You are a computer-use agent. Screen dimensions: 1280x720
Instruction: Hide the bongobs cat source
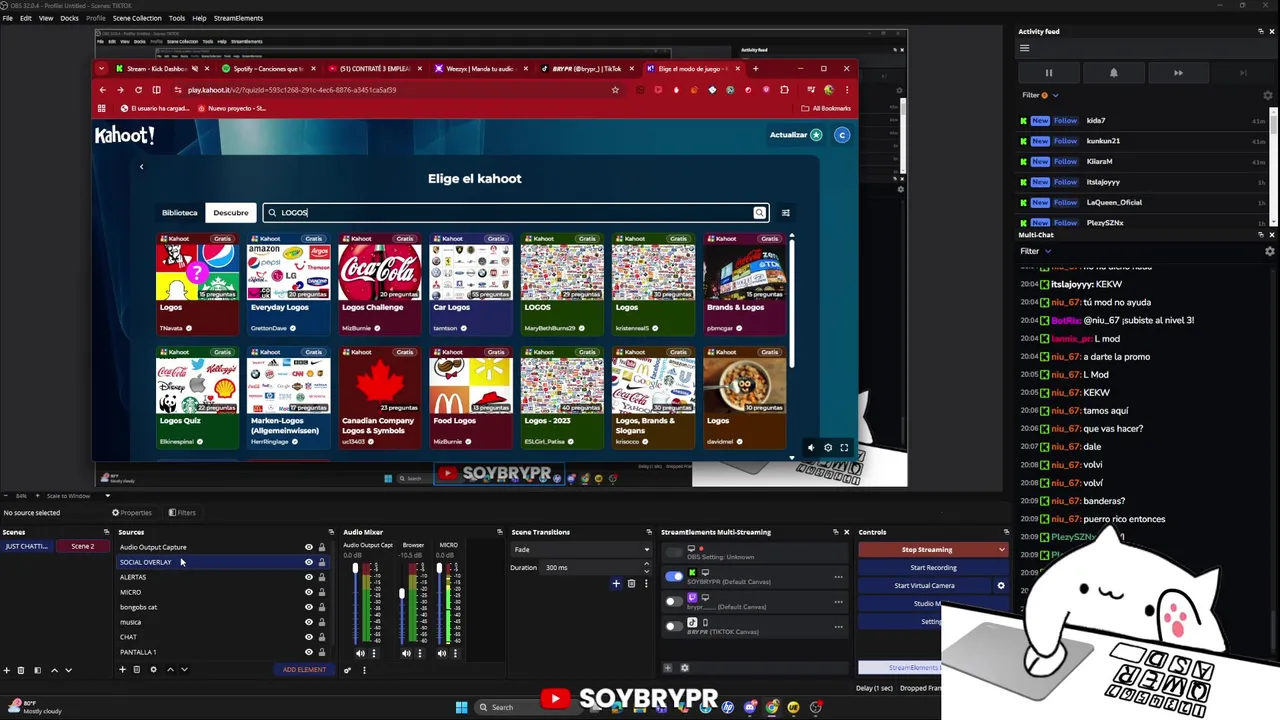coord(308,607)
